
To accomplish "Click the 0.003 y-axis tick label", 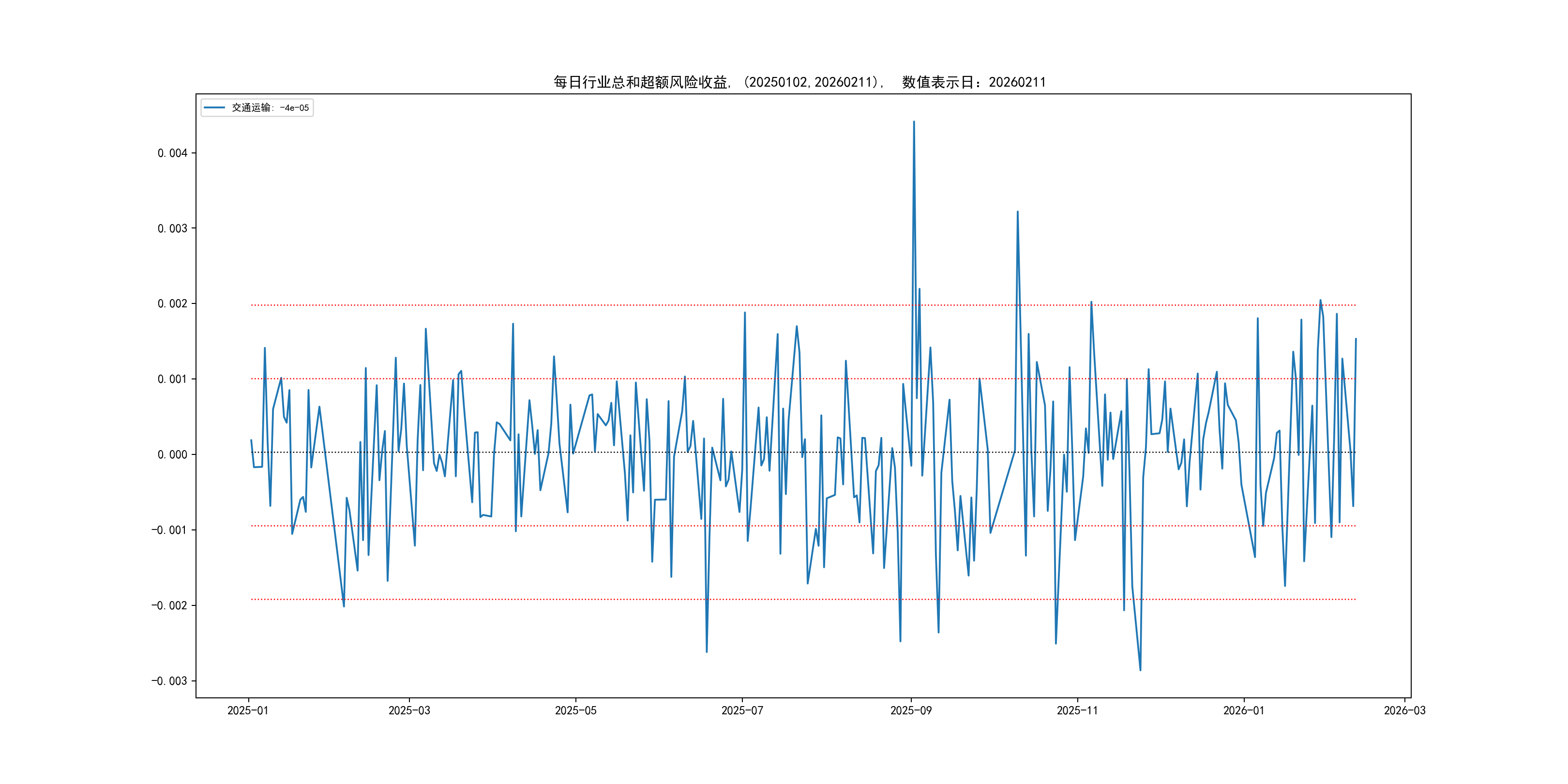I will [172, 228].
